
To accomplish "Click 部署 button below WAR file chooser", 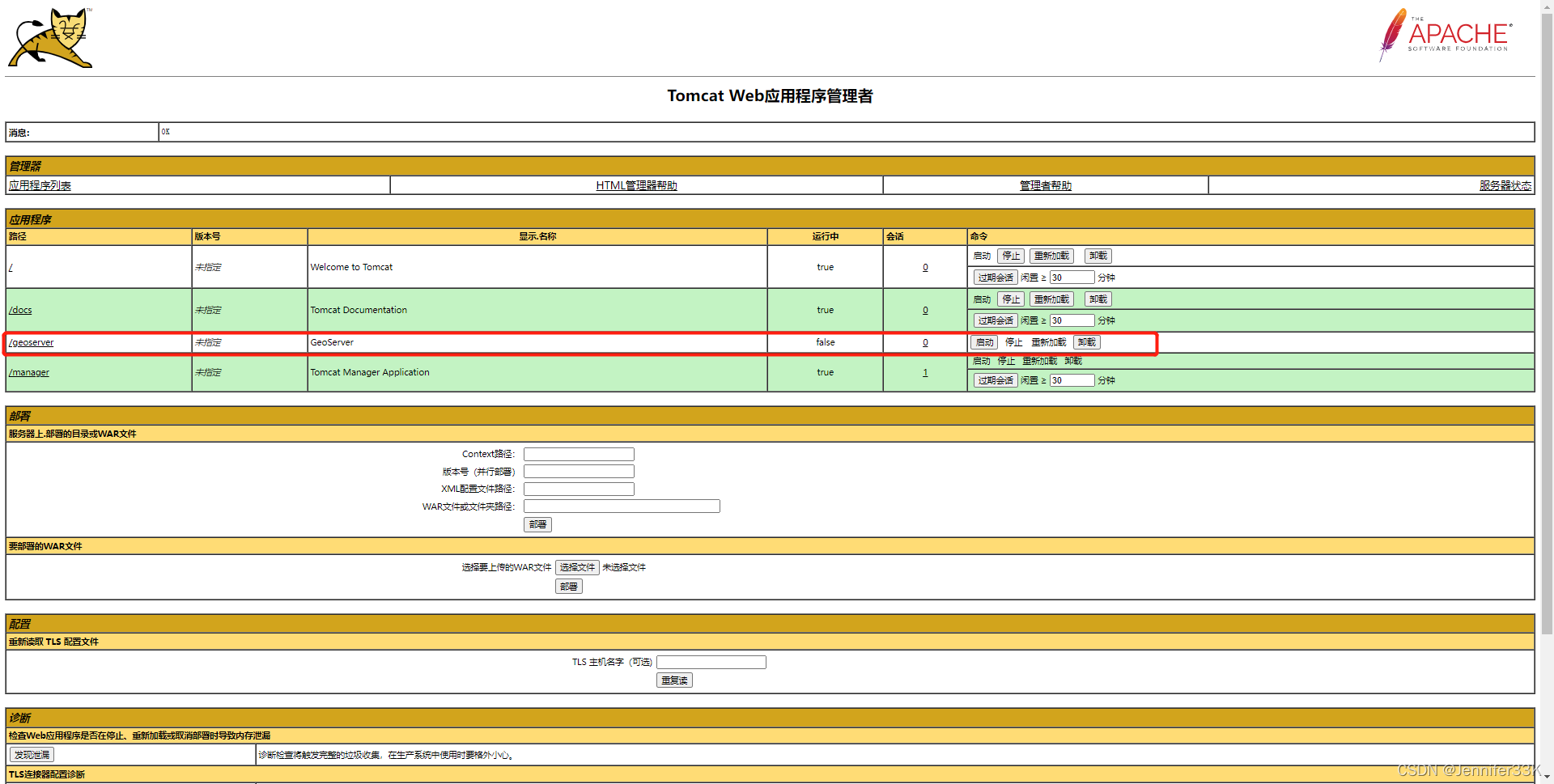I will (x=569, y=587).
